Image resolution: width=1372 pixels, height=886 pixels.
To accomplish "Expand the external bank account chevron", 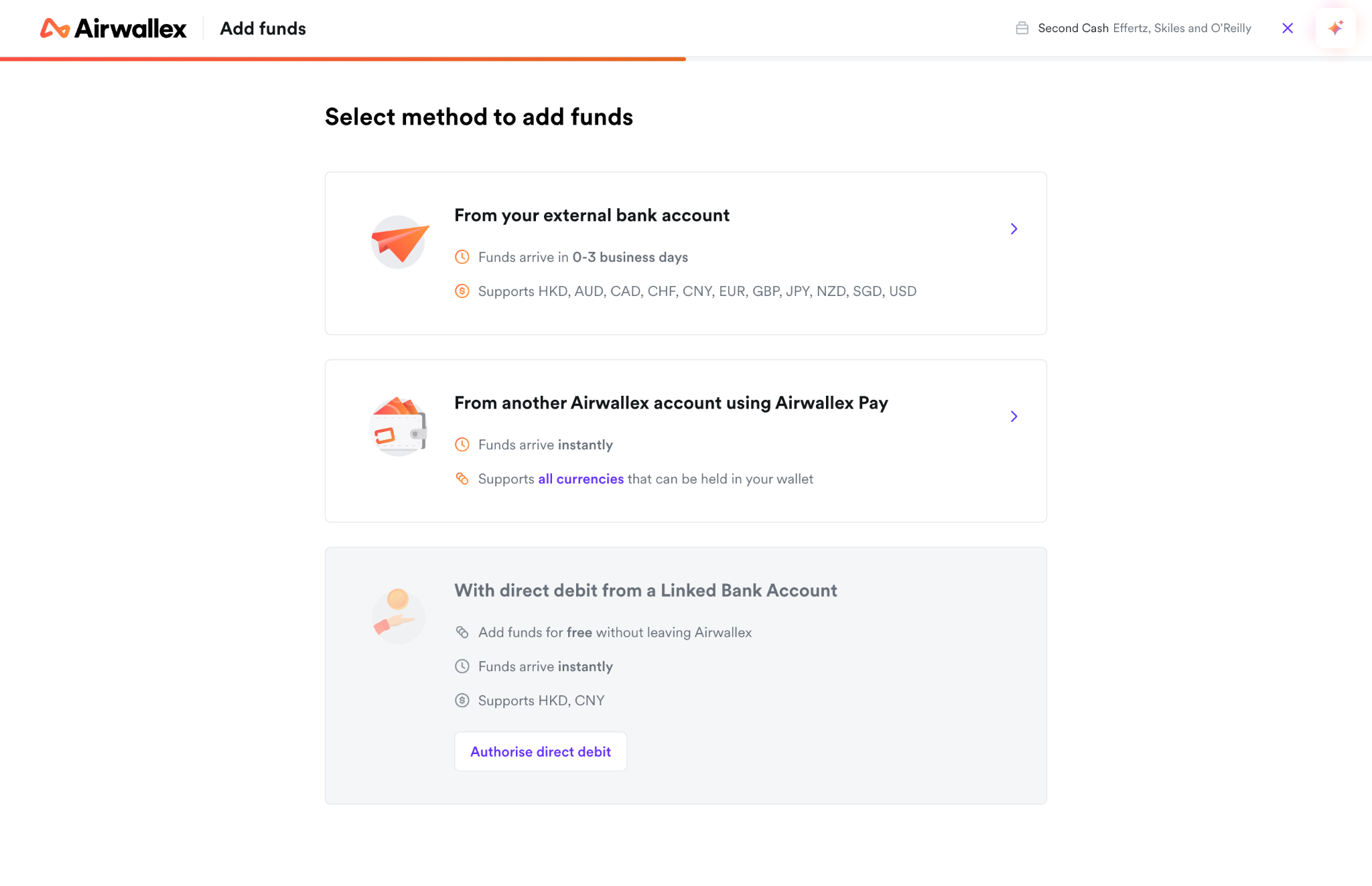I will pyautogui.click(x=1014, y=229).
